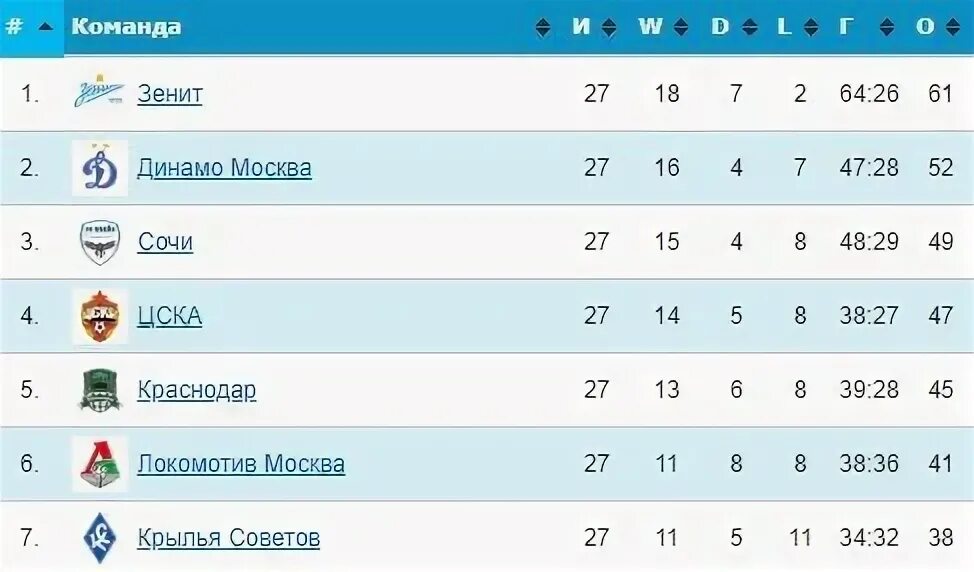Open the Крылья Советов team link

tap(229, 538)
